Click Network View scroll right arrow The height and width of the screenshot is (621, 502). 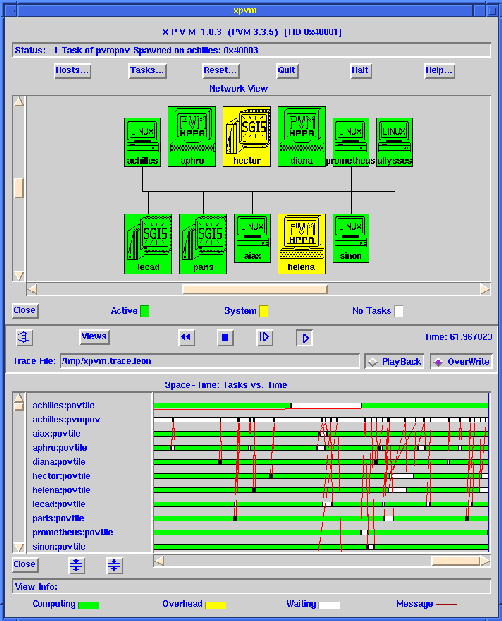point(485,289)
